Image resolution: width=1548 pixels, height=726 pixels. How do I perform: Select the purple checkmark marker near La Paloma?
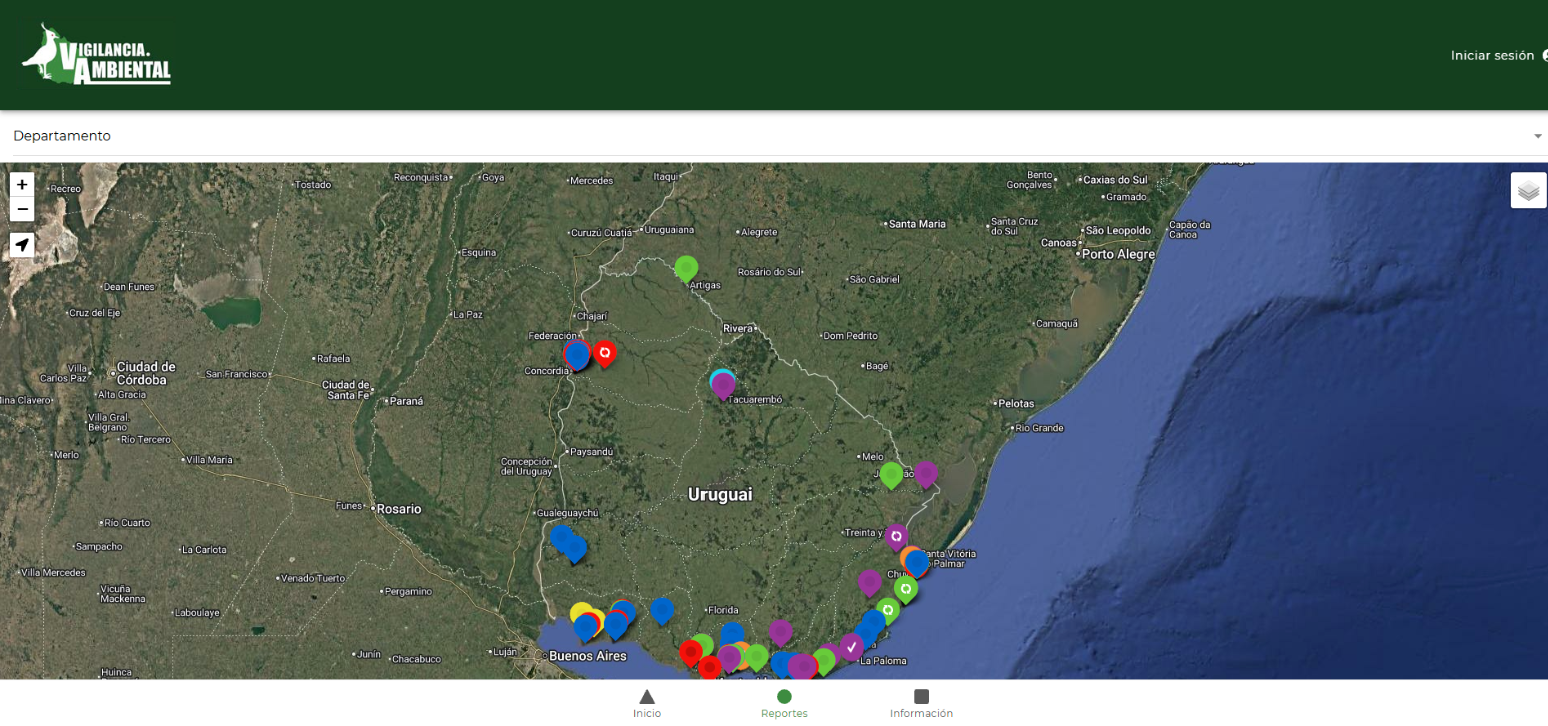pyautogui.click(x=851, y=647)
